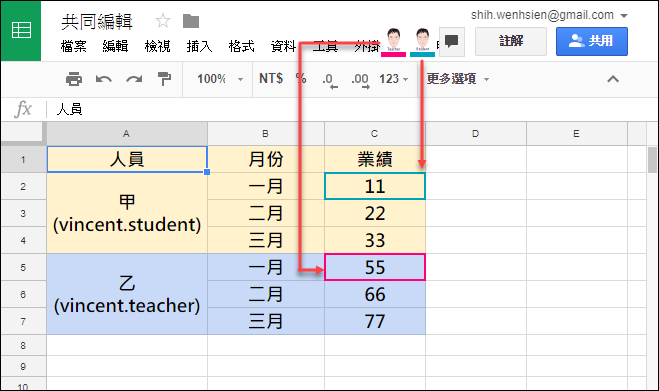Select column B header
The image size is (659, 391).
266,134
